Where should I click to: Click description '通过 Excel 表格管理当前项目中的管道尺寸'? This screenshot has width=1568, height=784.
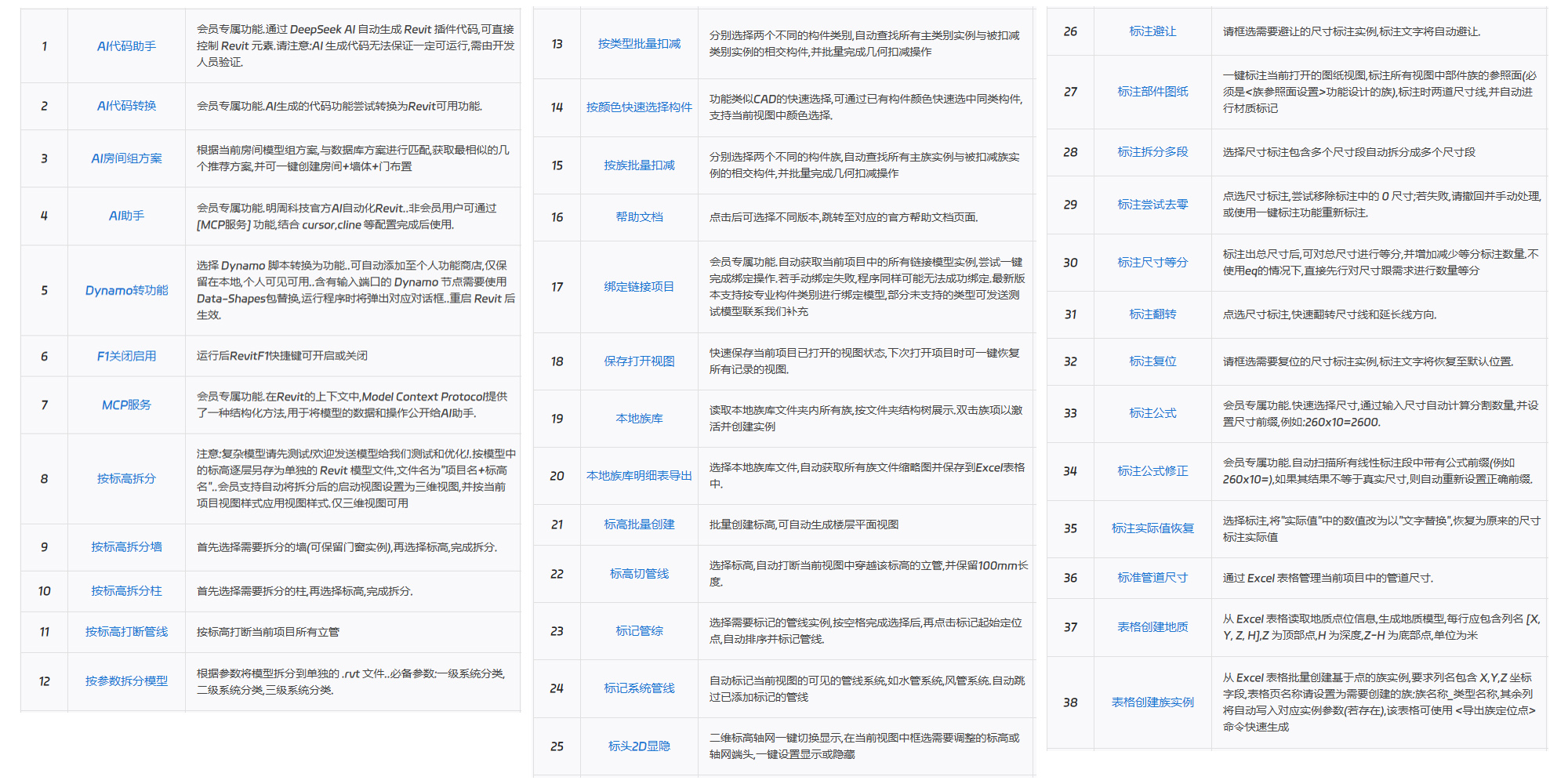pos(1328,577)
